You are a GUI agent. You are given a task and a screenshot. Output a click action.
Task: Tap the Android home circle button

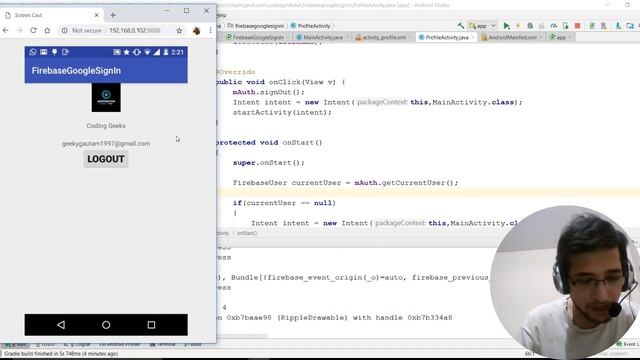[106, 325]
